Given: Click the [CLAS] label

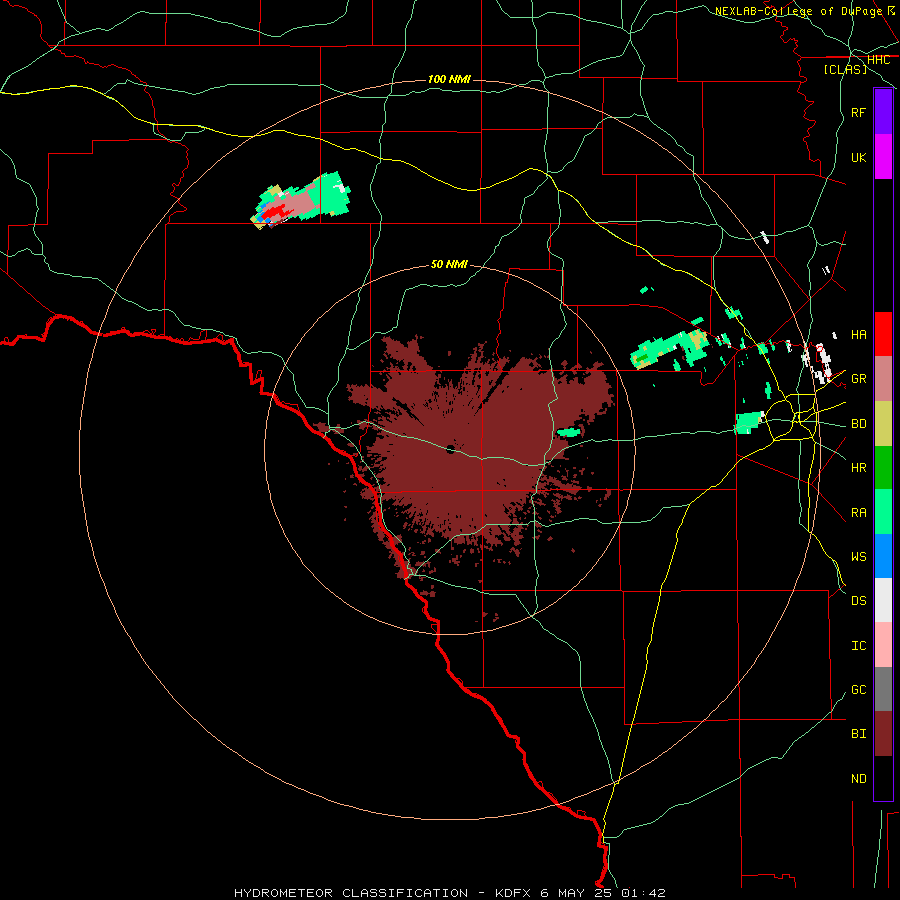Looking at the screenshot, I should [845, 70].
